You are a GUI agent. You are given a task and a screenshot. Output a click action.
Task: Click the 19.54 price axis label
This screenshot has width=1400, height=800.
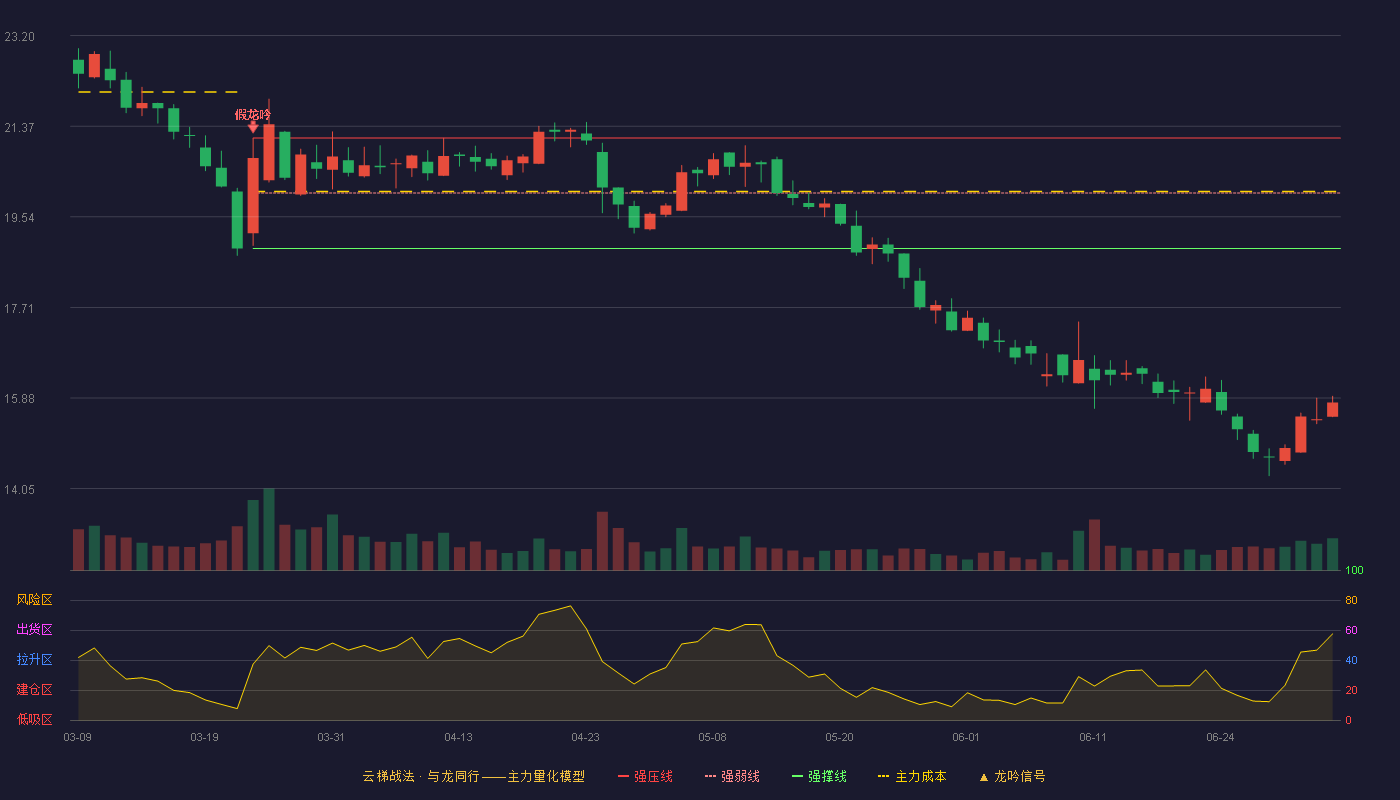[19, 218]
